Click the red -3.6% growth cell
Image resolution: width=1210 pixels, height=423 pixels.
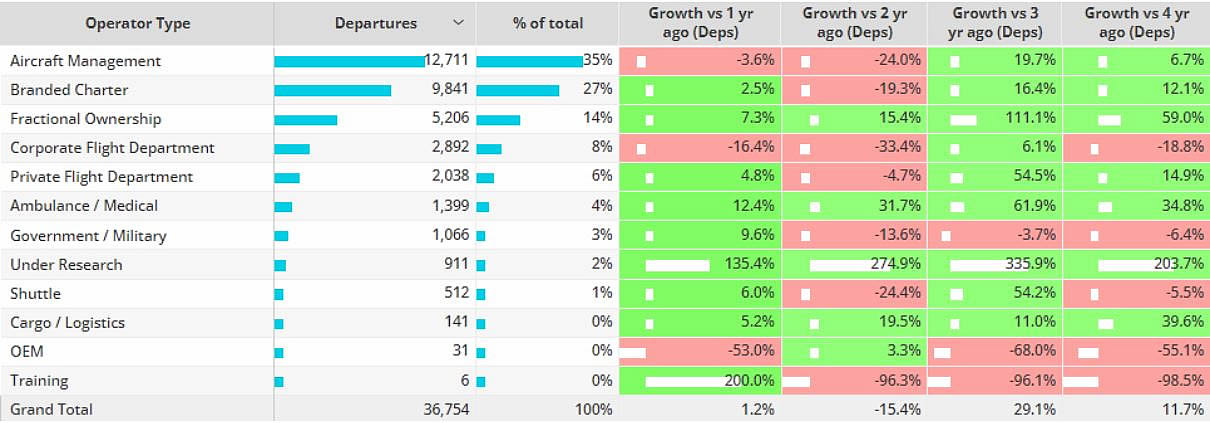coord(700,61)
